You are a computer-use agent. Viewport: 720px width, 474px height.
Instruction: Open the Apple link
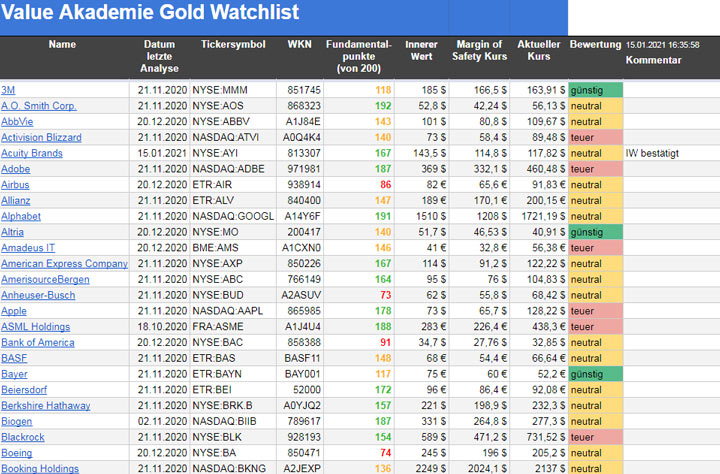[14, 311]
